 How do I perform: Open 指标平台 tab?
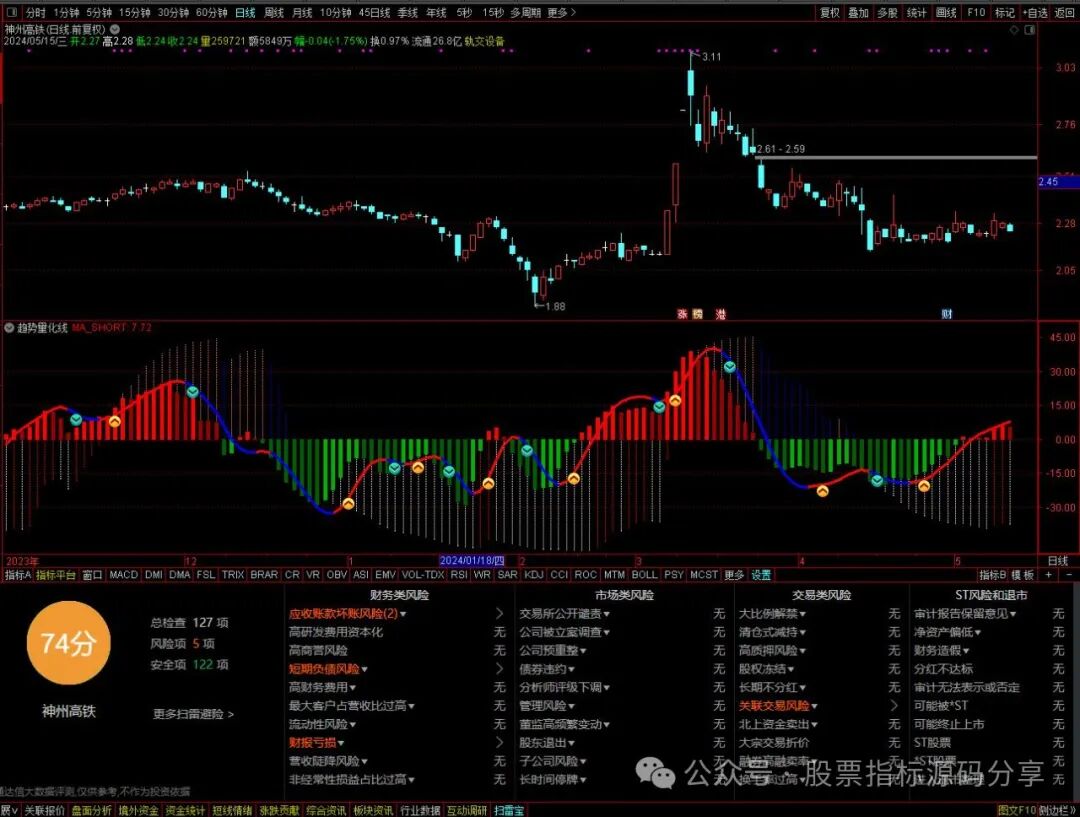[56, 575]
